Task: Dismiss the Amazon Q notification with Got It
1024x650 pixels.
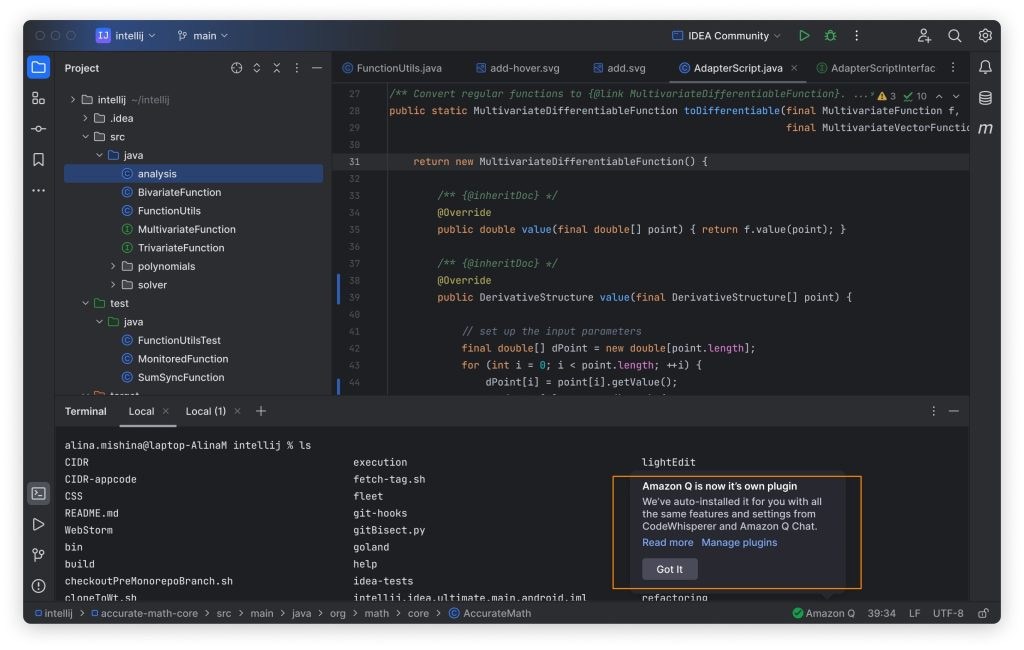Action: pyautogui.click(x=669, y=569)
